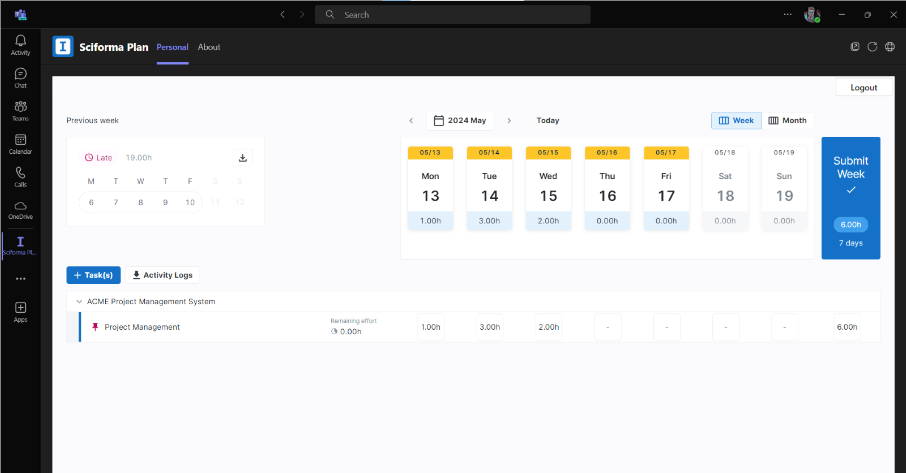Open the Calendar app icon
The height and width of the screenshot is (473, 906).
[x=20, y=143]
